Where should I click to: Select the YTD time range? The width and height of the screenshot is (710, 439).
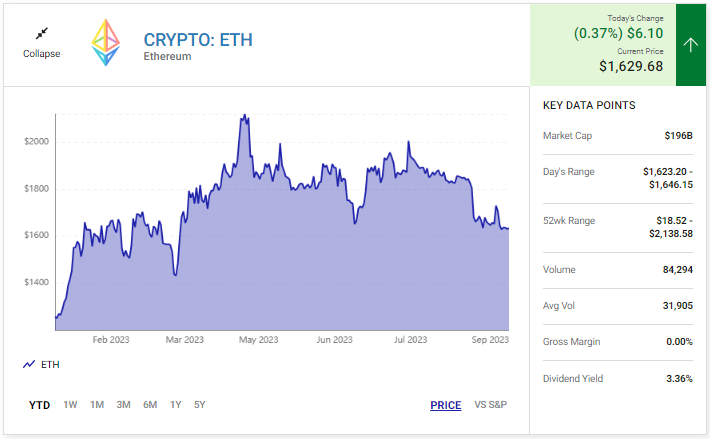tap(40, 405)
